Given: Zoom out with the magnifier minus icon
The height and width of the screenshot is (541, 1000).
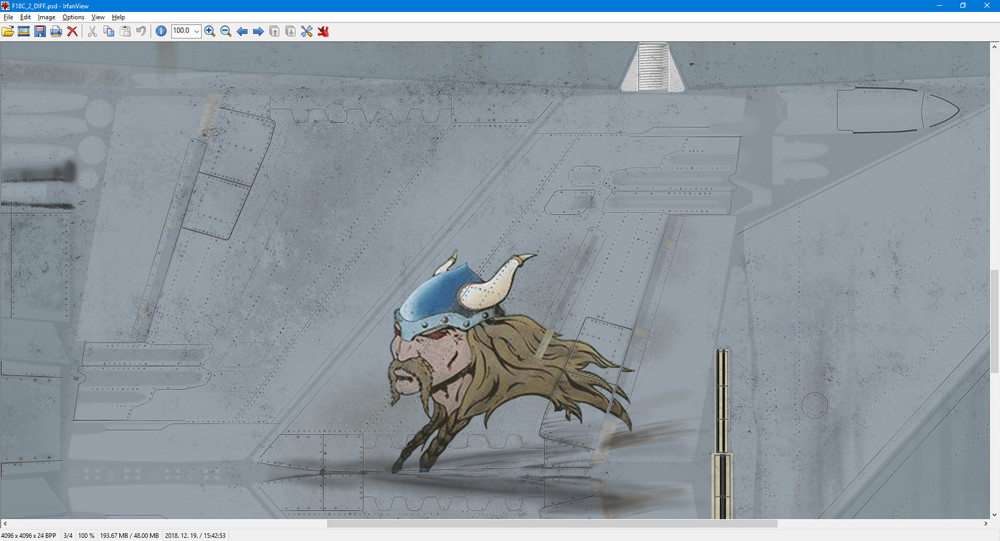Looking at the screenshot, I should click(x=226, y=31).
